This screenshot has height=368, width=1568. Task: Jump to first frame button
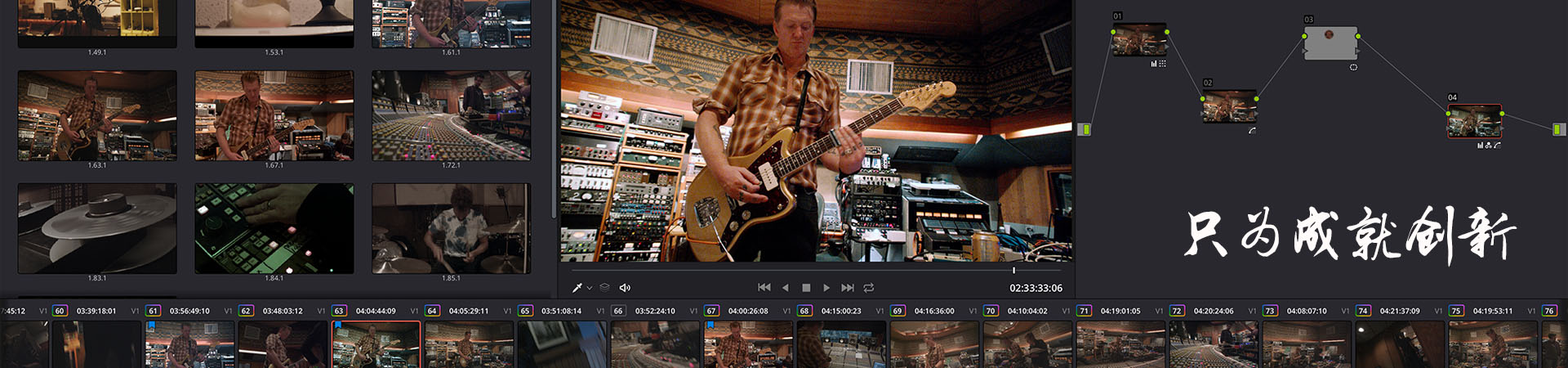(x=764, y=288)
